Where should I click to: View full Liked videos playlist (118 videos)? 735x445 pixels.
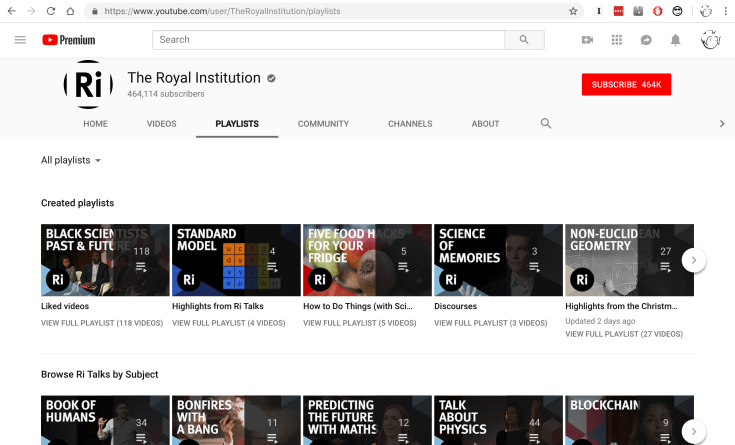pos(102,323)
